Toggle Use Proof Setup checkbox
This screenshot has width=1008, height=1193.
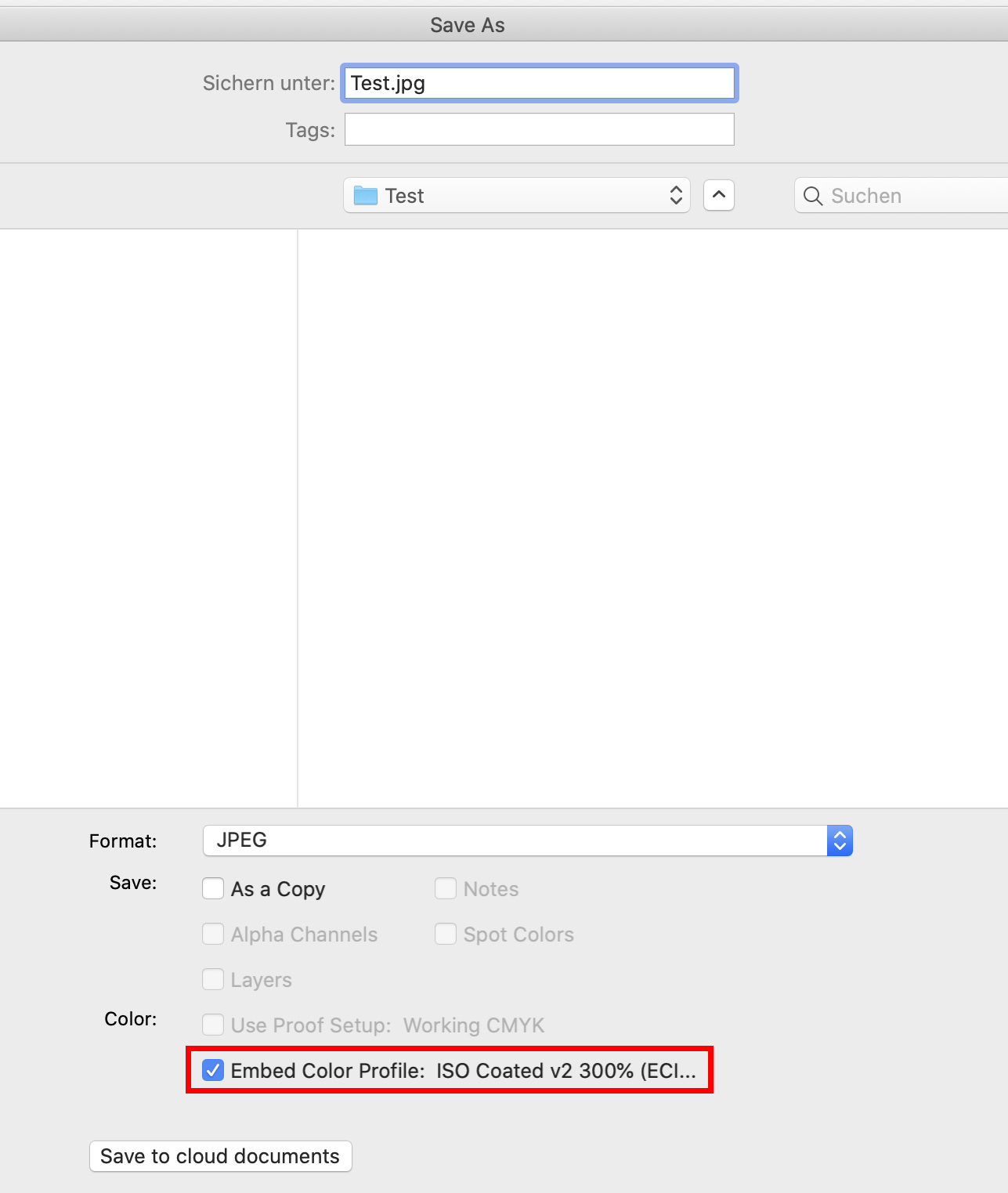pyautogui.click(x=213, y=1025)
